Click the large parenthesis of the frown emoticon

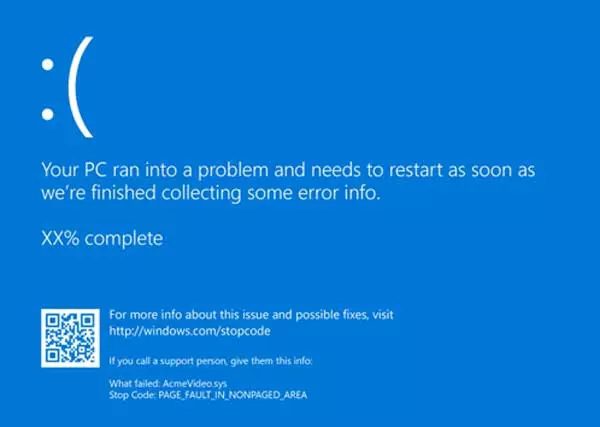(x=81, y=87)
